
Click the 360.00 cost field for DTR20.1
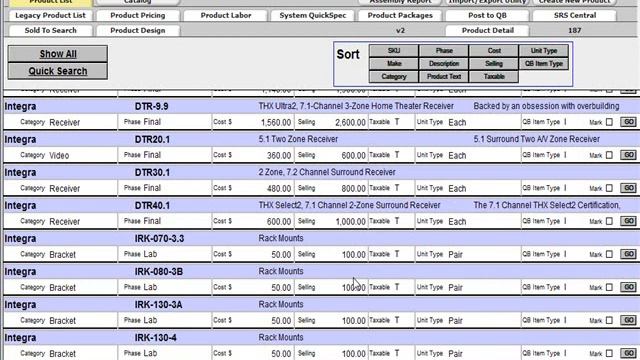coord(279,156)
